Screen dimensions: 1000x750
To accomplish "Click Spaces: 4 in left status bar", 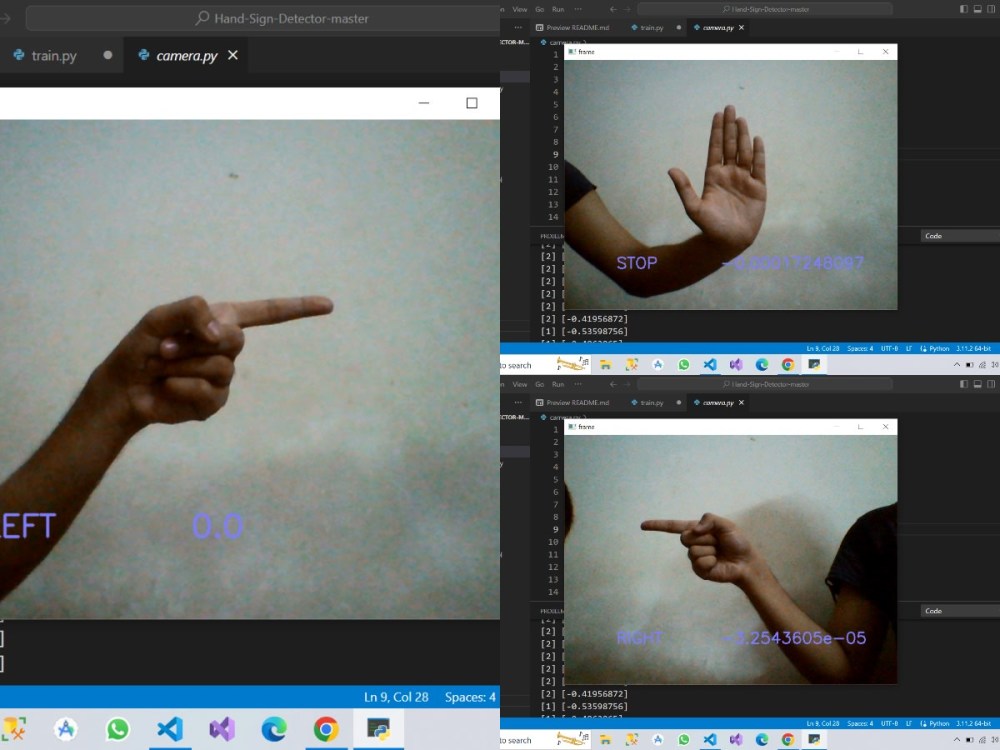I will [x=470, y=697].
